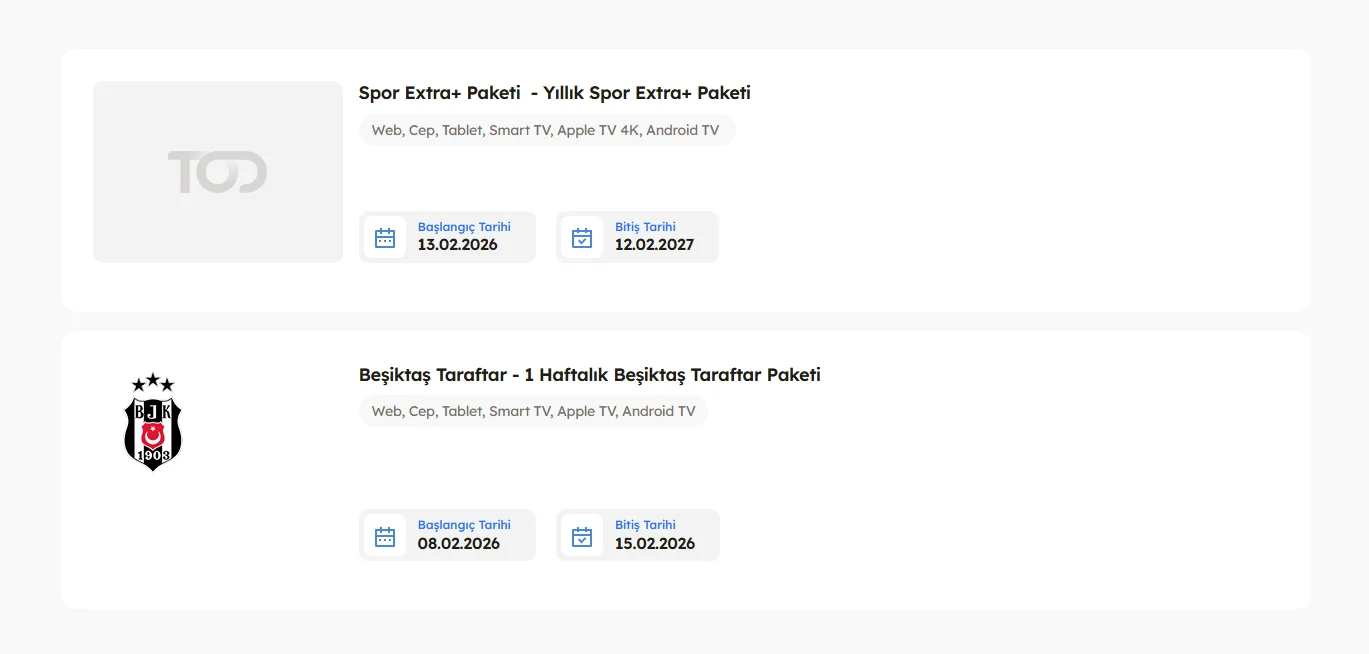
Task: Click the Bitiş Tarihi label in Spor Extra+ card
Action: (645, 227)
